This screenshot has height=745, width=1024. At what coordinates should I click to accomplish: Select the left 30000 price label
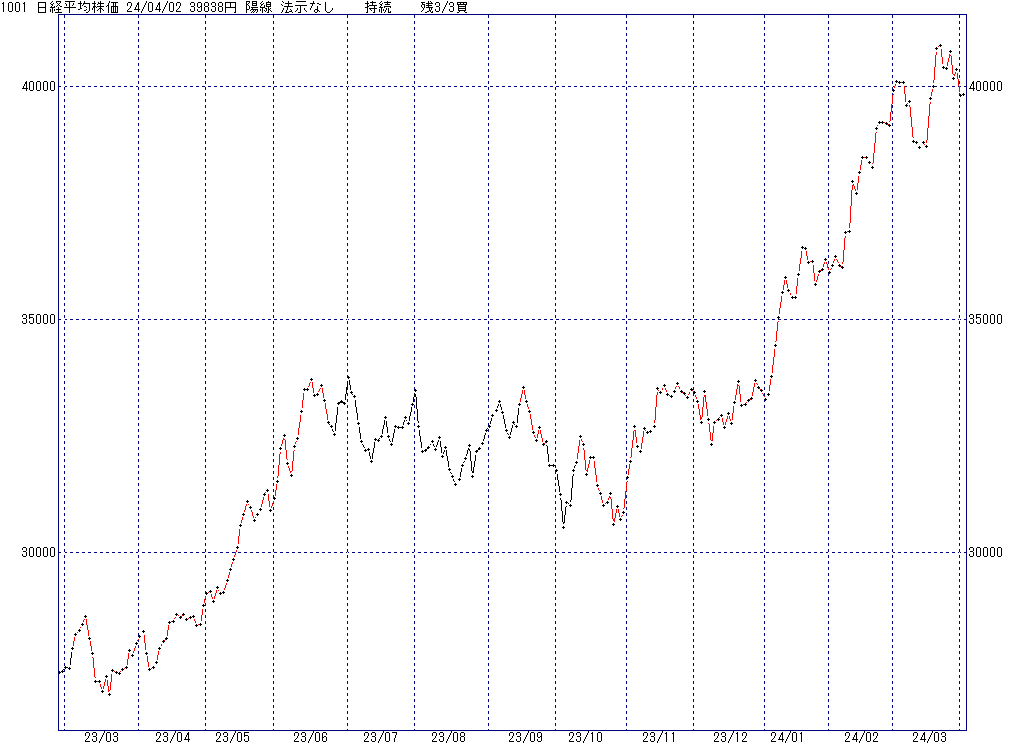38,553
